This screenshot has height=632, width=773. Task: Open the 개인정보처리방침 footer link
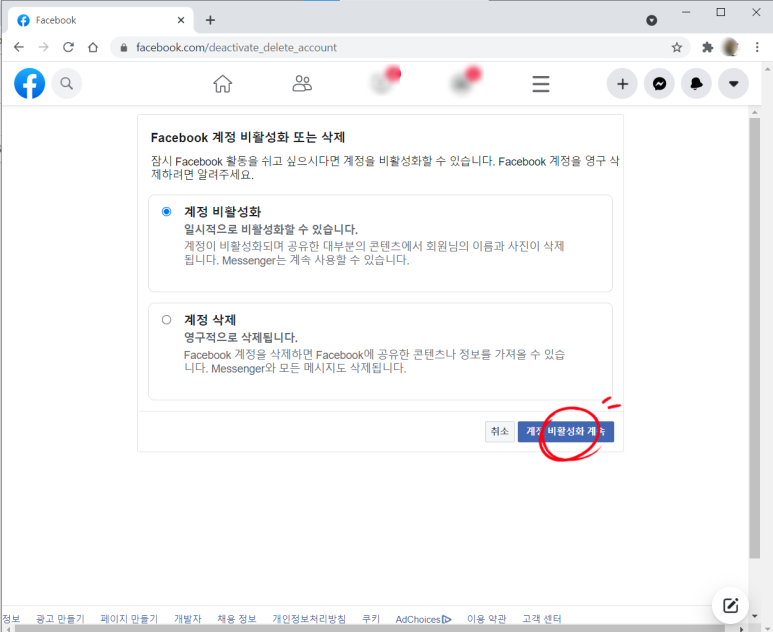point(309,619)
